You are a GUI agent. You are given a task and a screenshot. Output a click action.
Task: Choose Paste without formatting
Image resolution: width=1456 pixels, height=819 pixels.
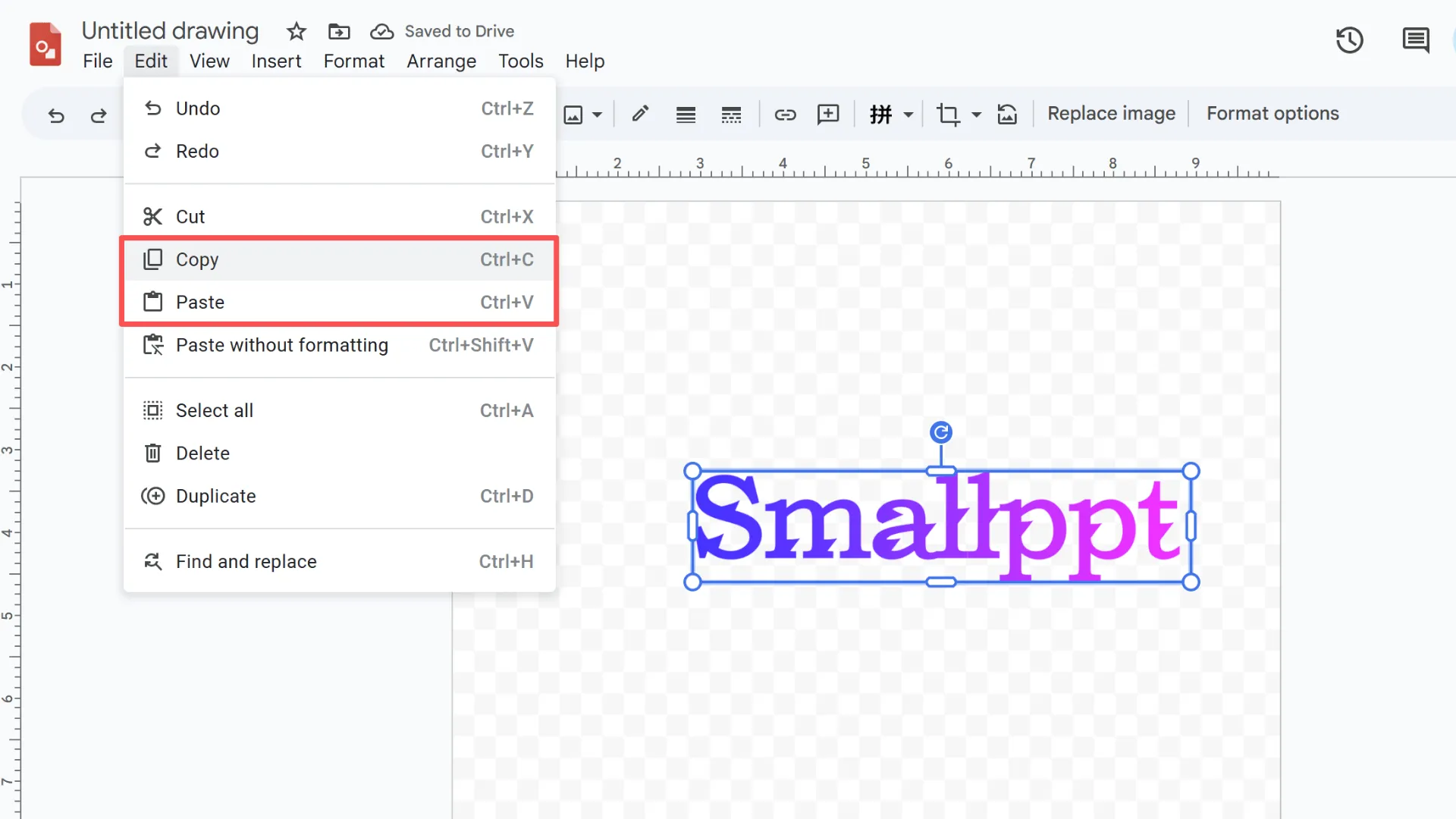click(339, 345)
